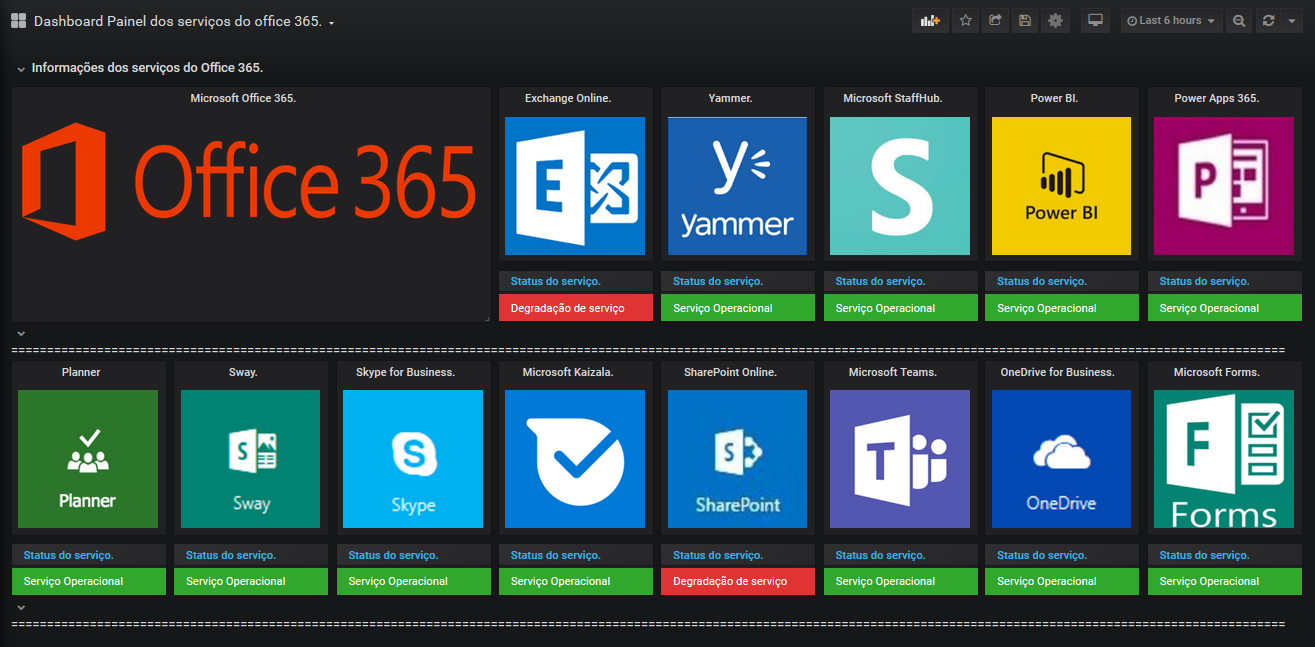
Task: Click the Microsoft Kaizala logo tile
Action: [x=575, y=459]
